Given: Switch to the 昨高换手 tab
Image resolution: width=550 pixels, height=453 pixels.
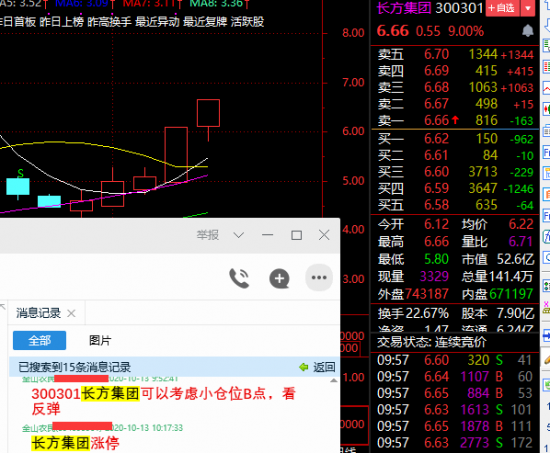Looking at the screenshot, I should pyautogui.click(x=109, y=22).
